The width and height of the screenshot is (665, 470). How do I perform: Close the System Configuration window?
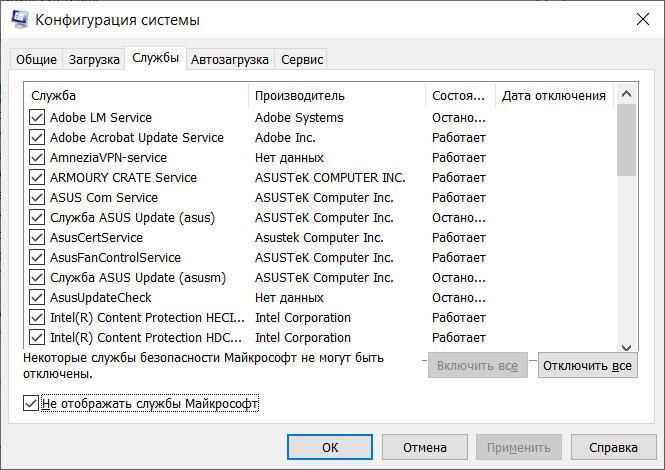click(x=641, y=19)
